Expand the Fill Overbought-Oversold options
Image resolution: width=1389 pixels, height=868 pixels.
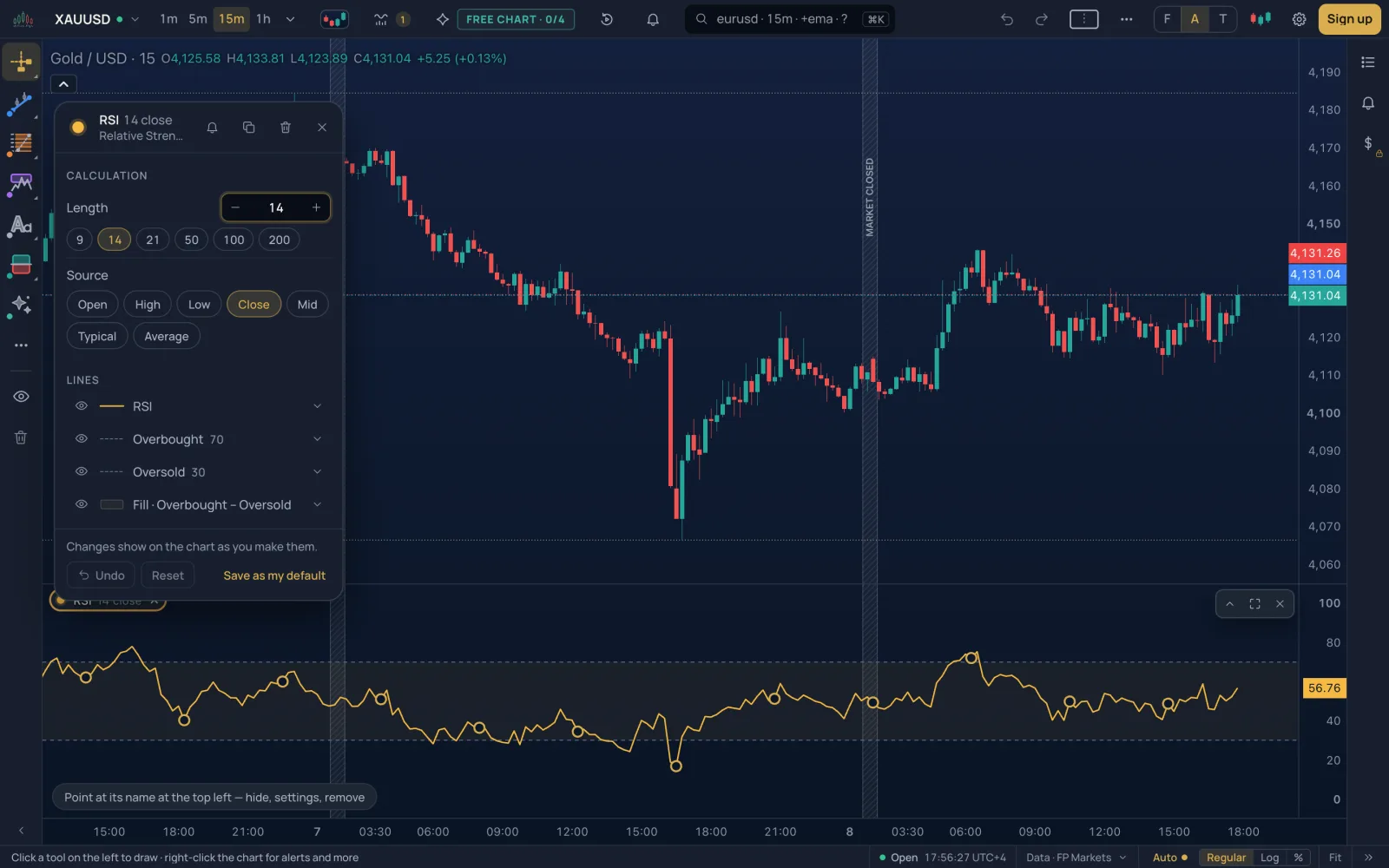[x=317, y=505]
